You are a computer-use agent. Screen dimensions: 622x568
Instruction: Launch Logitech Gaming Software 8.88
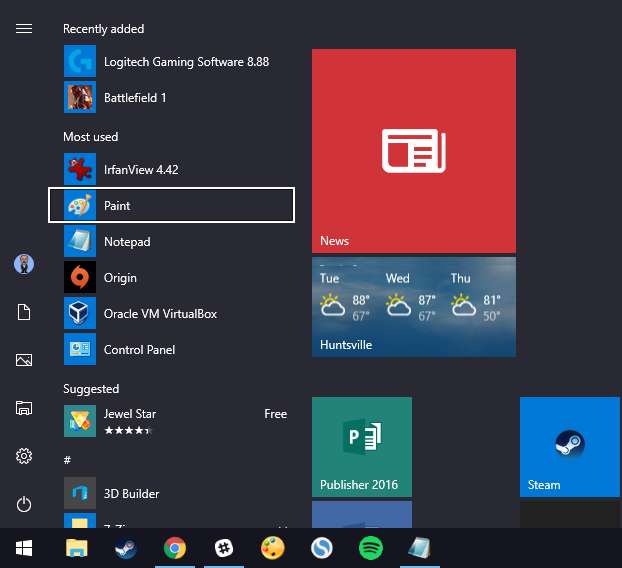coord(171,61)
